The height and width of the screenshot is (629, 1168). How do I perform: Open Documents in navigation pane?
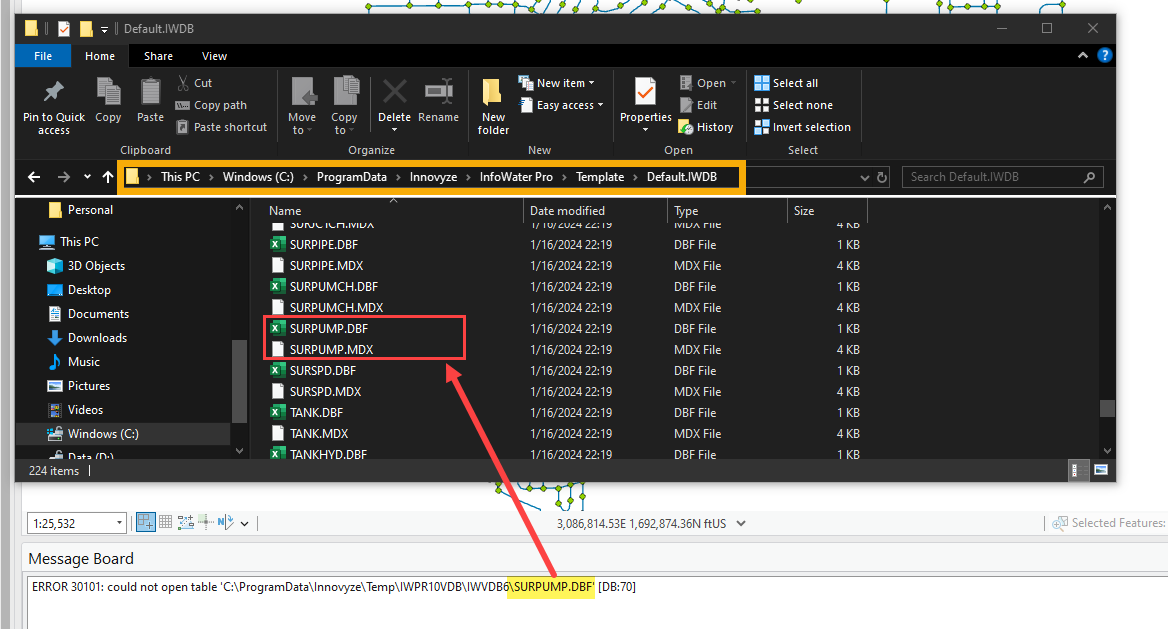(x=98, y=314)
